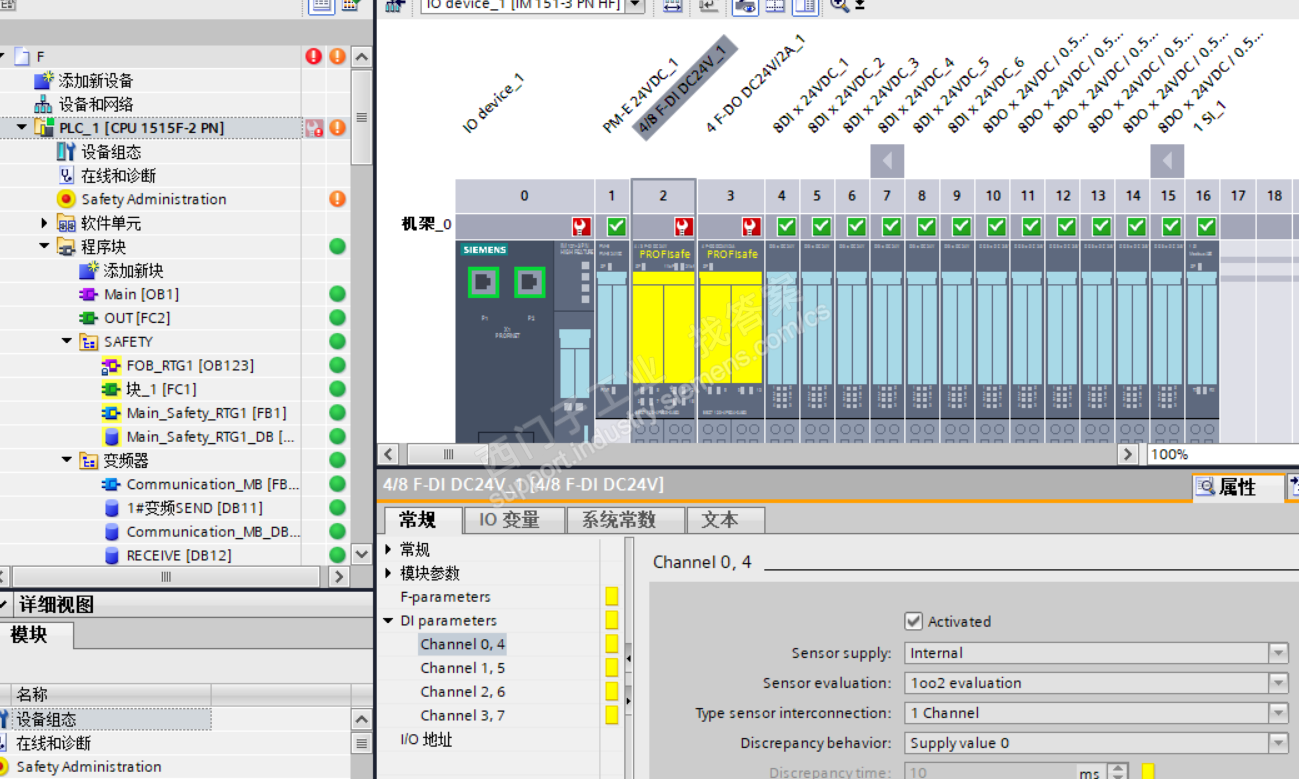Click the FOB_RTG1 [OB123] block icon
Viewport: 1299px width, 779px height.
(111, 365)
